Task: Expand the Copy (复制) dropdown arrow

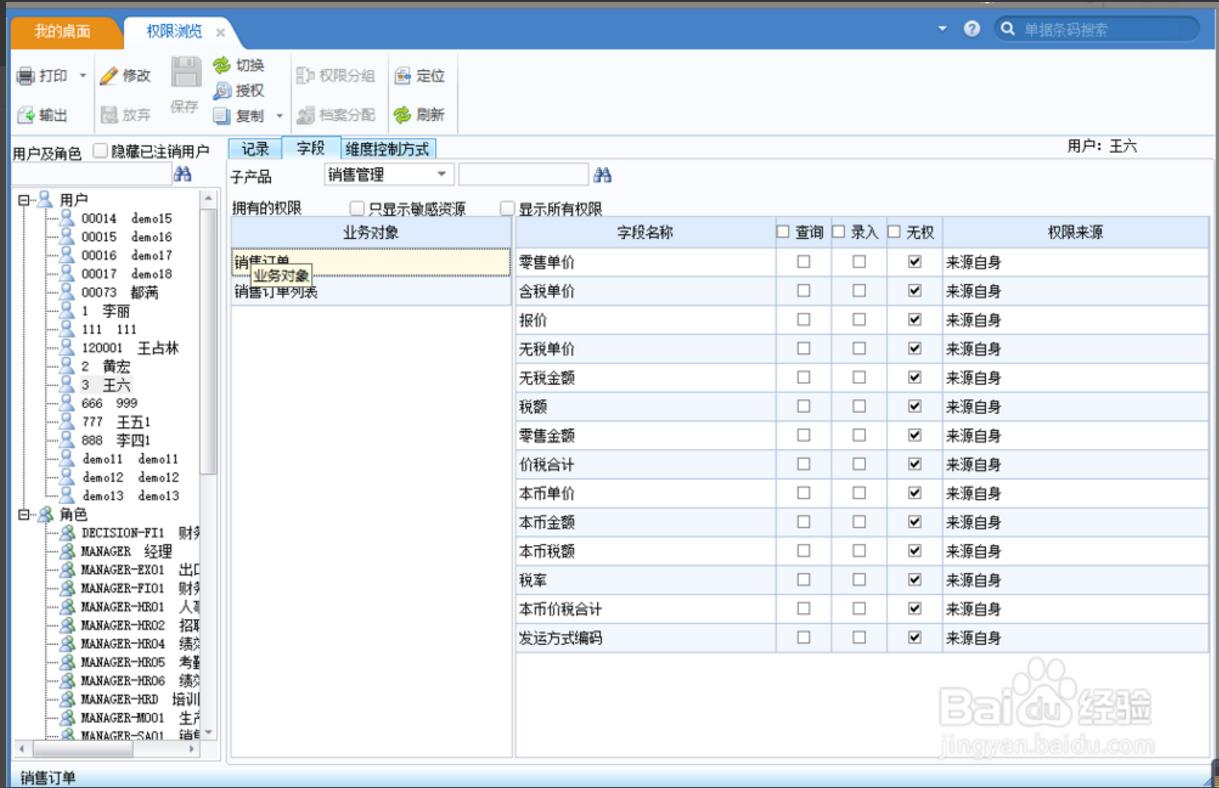Action: (280, 116)
